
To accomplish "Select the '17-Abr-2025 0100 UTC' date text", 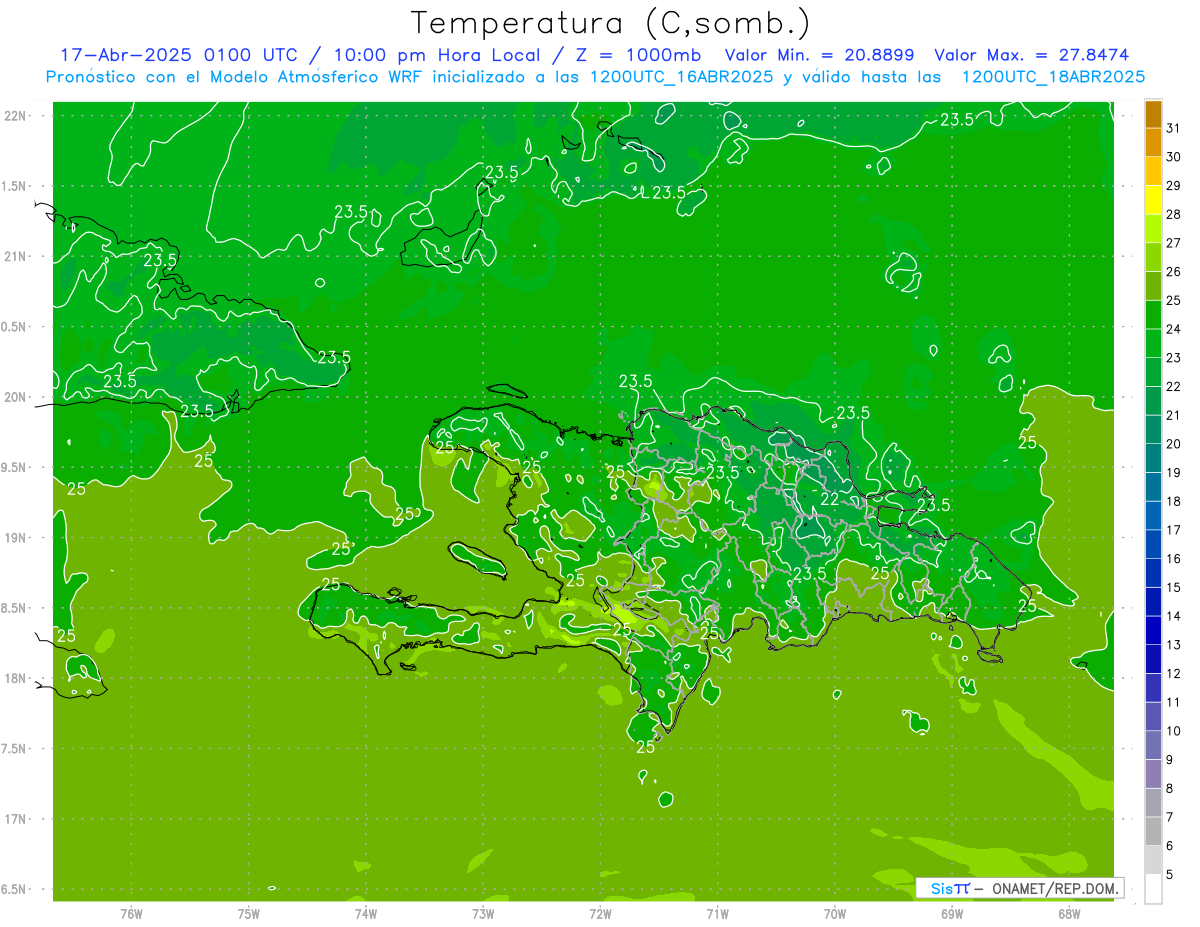I will pyautogui.click(x=178, y=55).
